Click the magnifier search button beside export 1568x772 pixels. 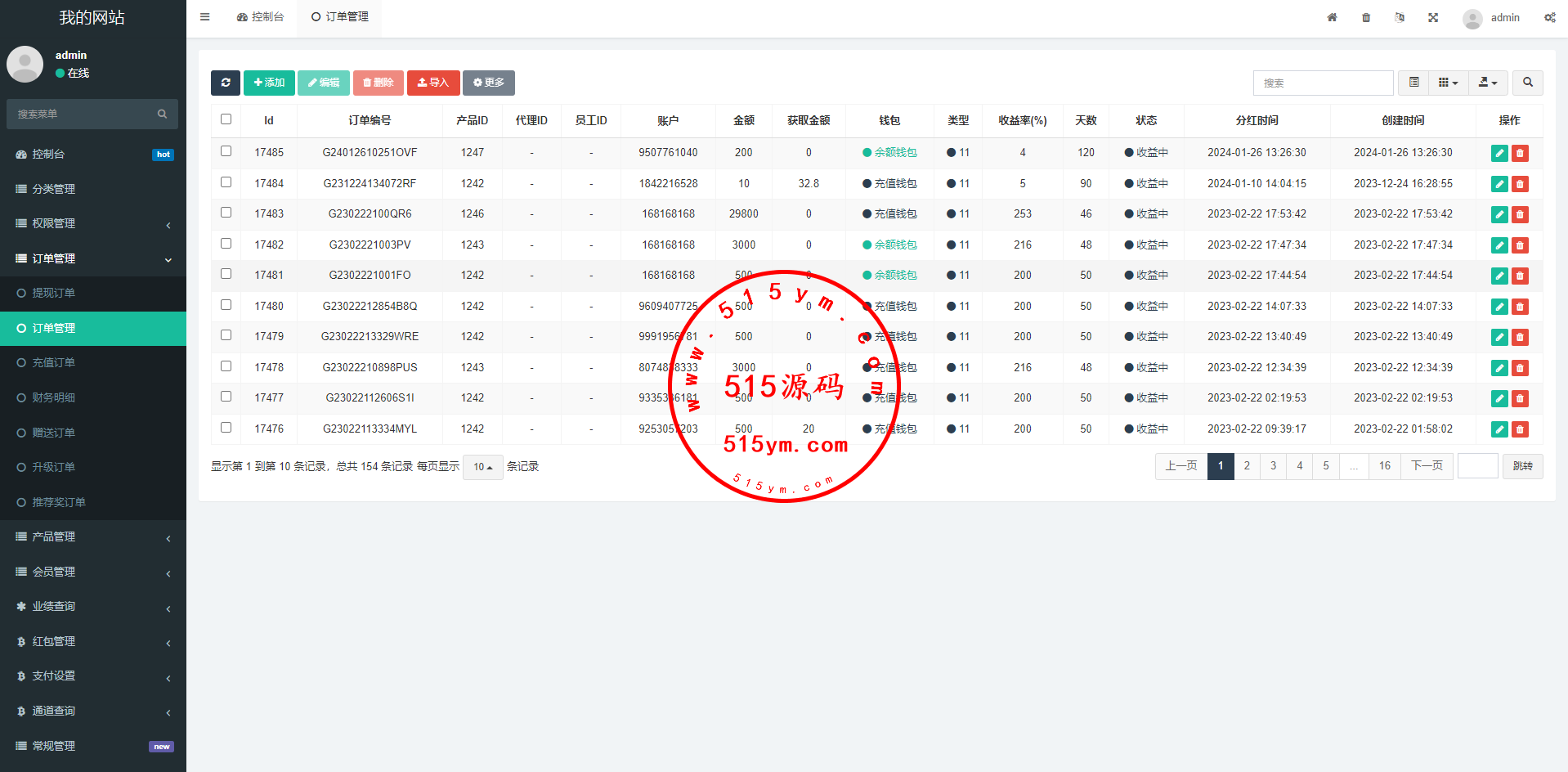click(x=1527, y=83)
